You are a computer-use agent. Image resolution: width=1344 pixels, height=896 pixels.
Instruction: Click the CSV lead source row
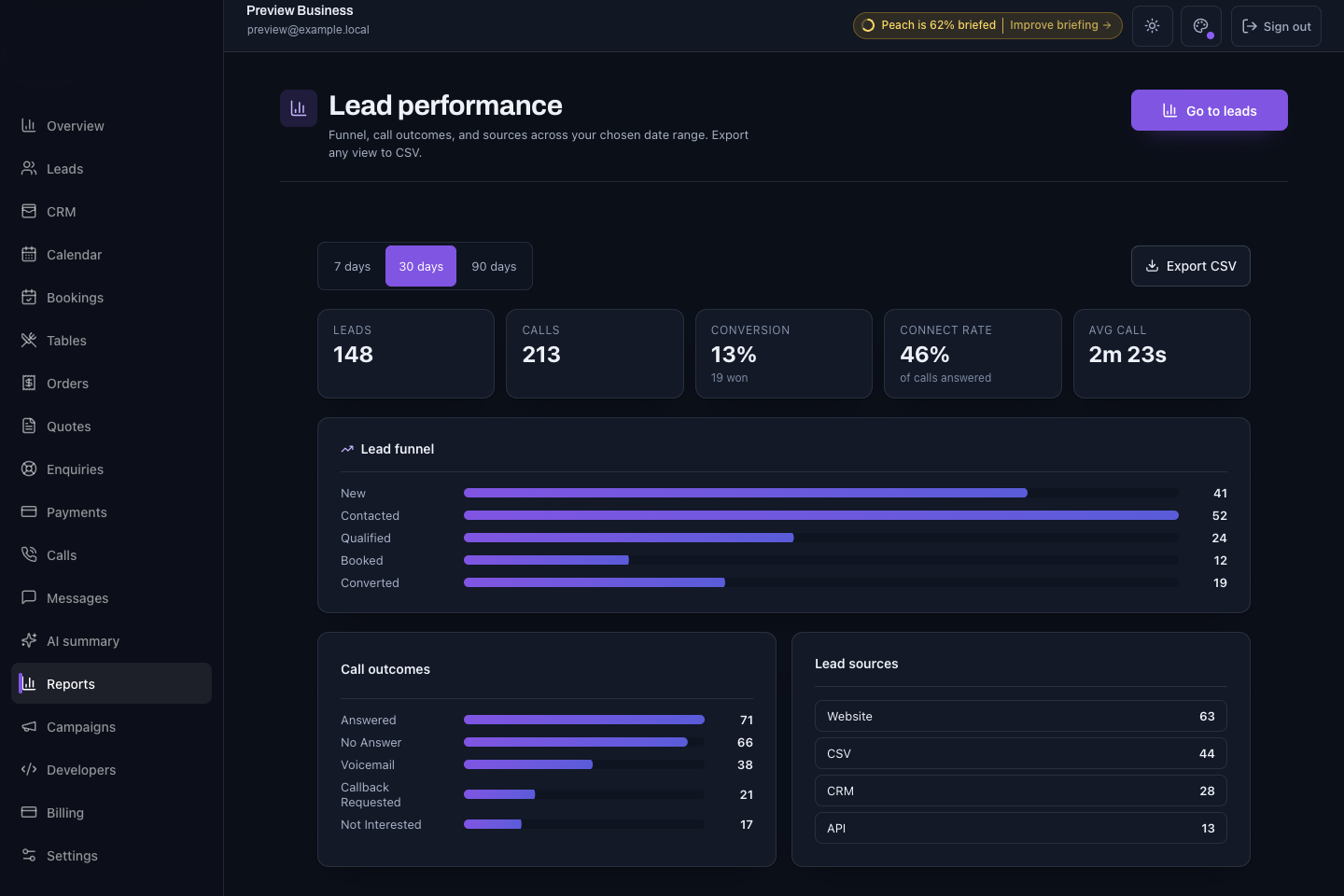click(1021, 753)
